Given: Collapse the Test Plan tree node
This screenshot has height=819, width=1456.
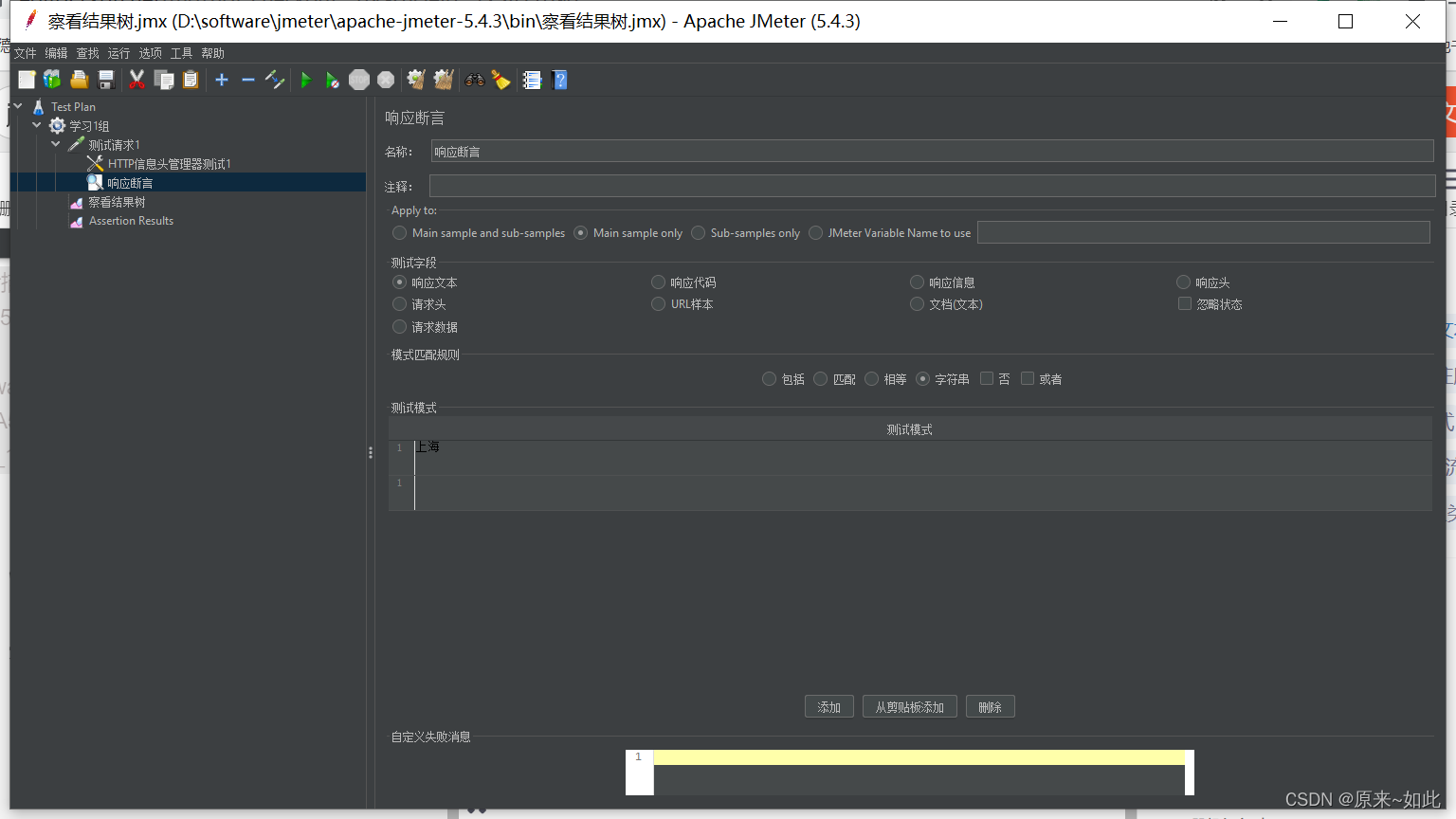Looking at the screenshot, I should pyautogui.click(x=18, y=106).
